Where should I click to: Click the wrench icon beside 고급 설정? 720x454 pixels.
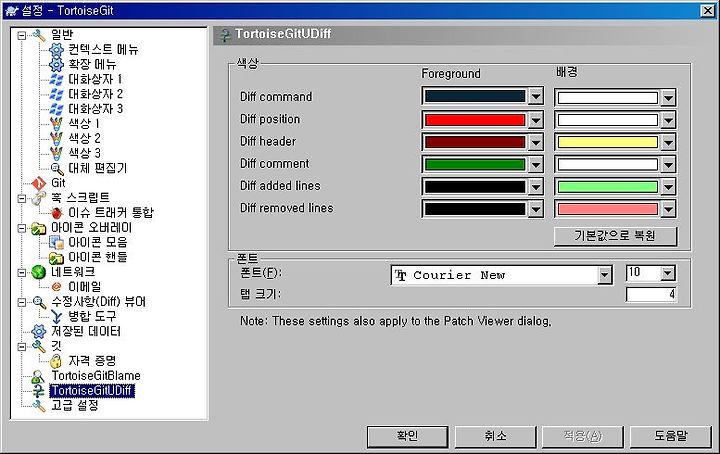39,405
